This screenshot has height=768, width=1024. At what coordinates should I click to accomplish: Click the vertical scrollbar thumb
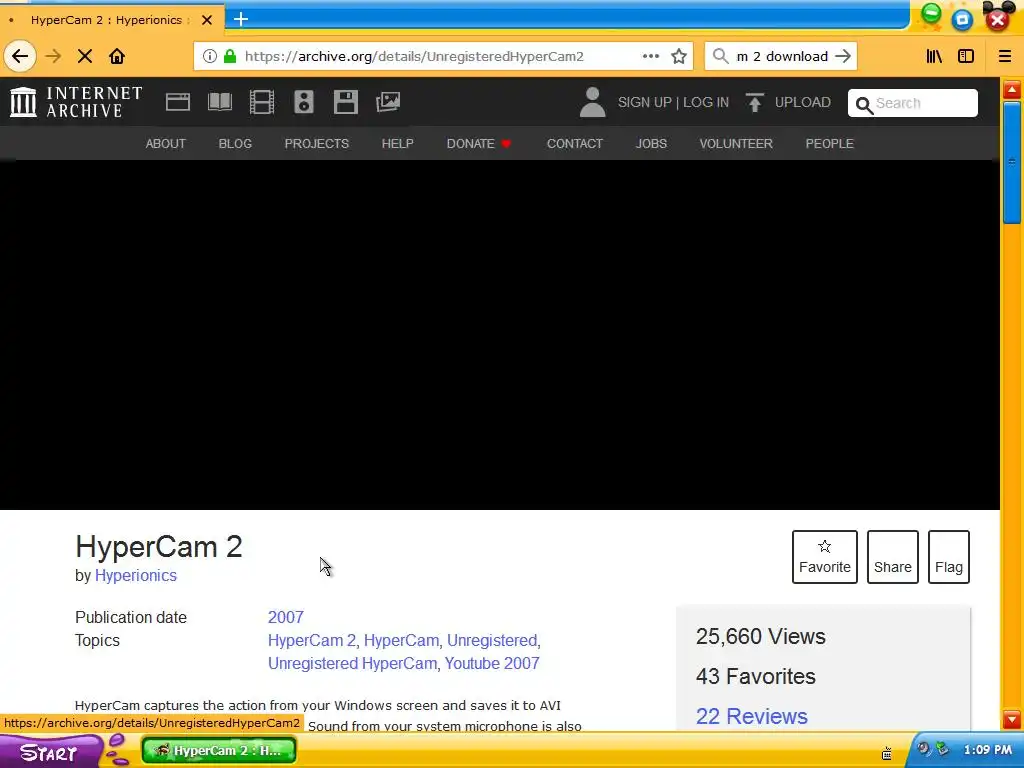click(1012, 162)
